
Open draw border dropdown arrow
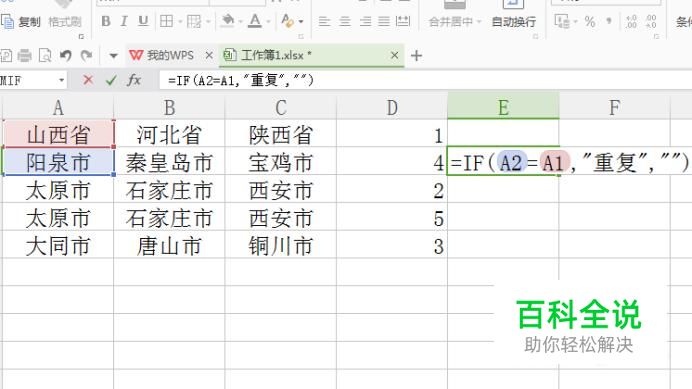coord(208,21)
